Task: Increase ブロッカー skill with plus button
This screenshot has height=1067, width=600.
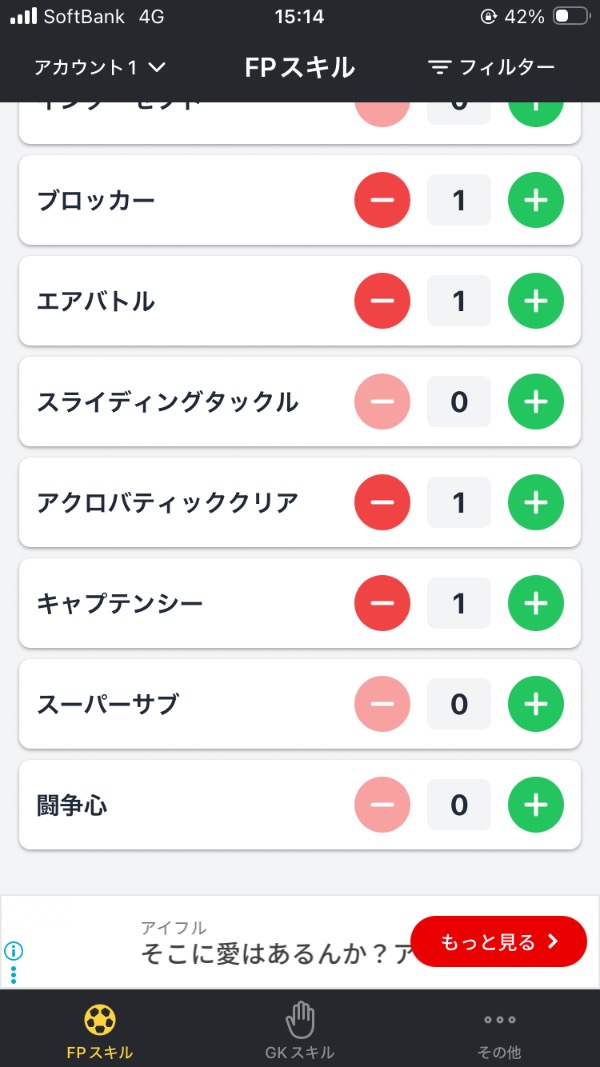Action: 536,200
